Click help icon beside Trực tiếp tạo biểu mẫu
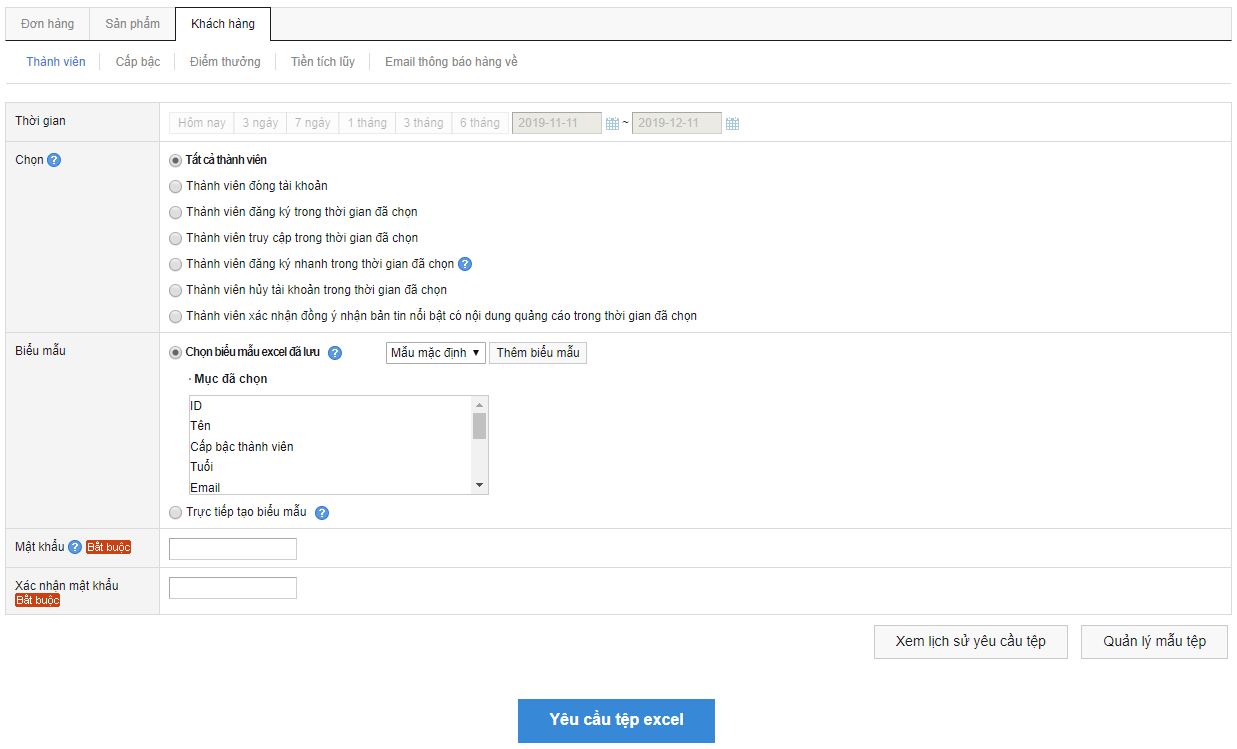Screen dimensions: 1237x749 coord(322,513)
